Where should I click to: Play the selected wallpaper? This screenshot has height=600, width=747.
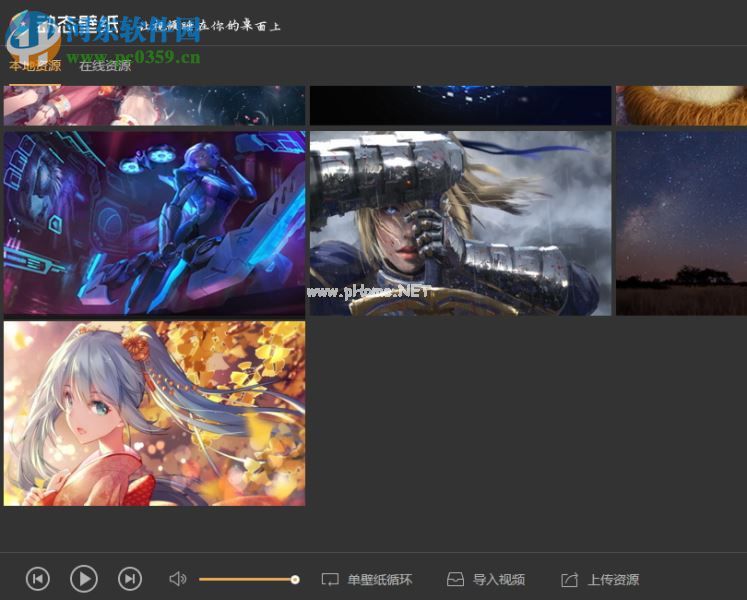(84, 579)
